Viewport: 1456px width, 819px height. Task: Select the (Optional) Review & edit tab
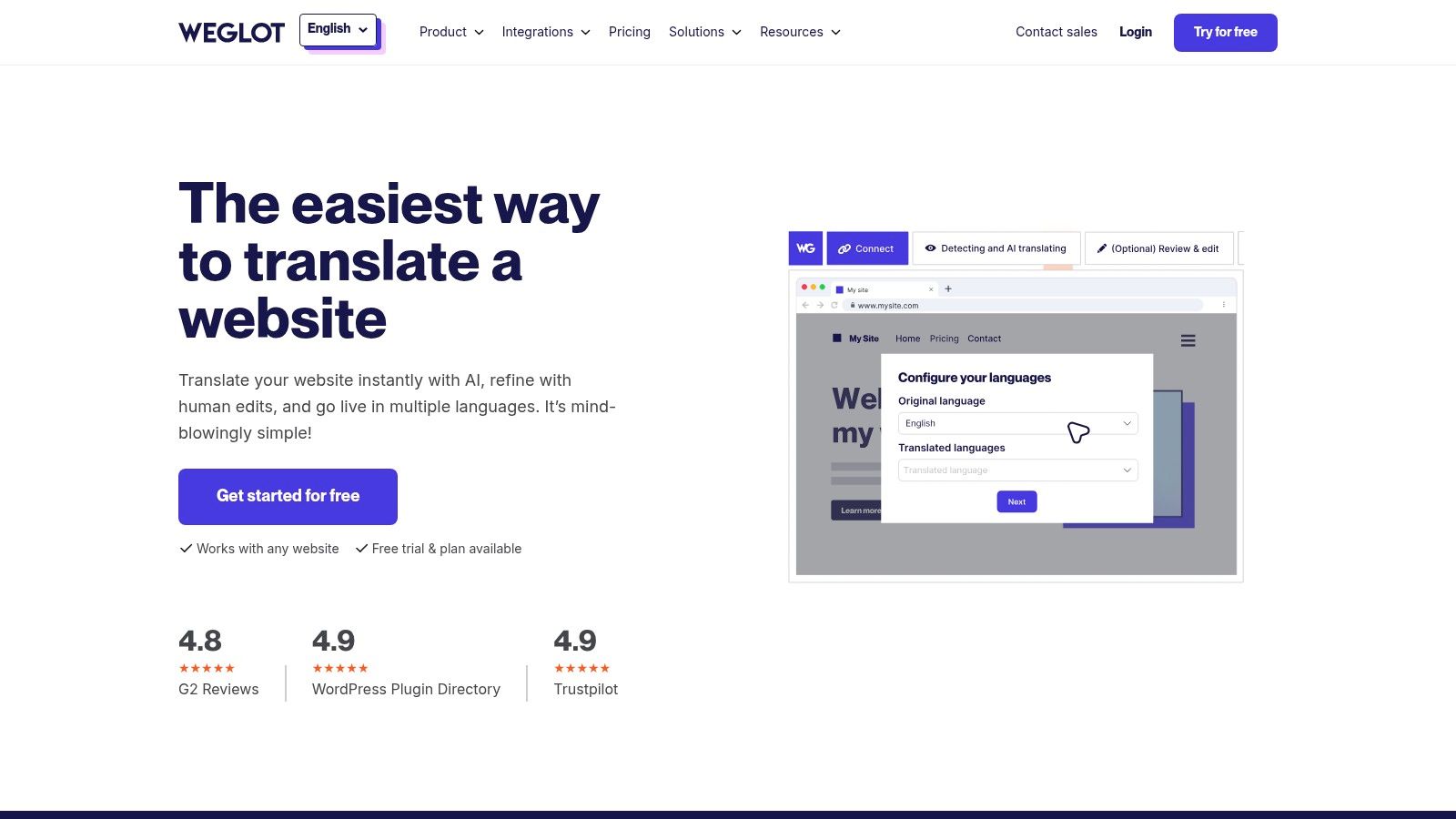[1159, 248]
